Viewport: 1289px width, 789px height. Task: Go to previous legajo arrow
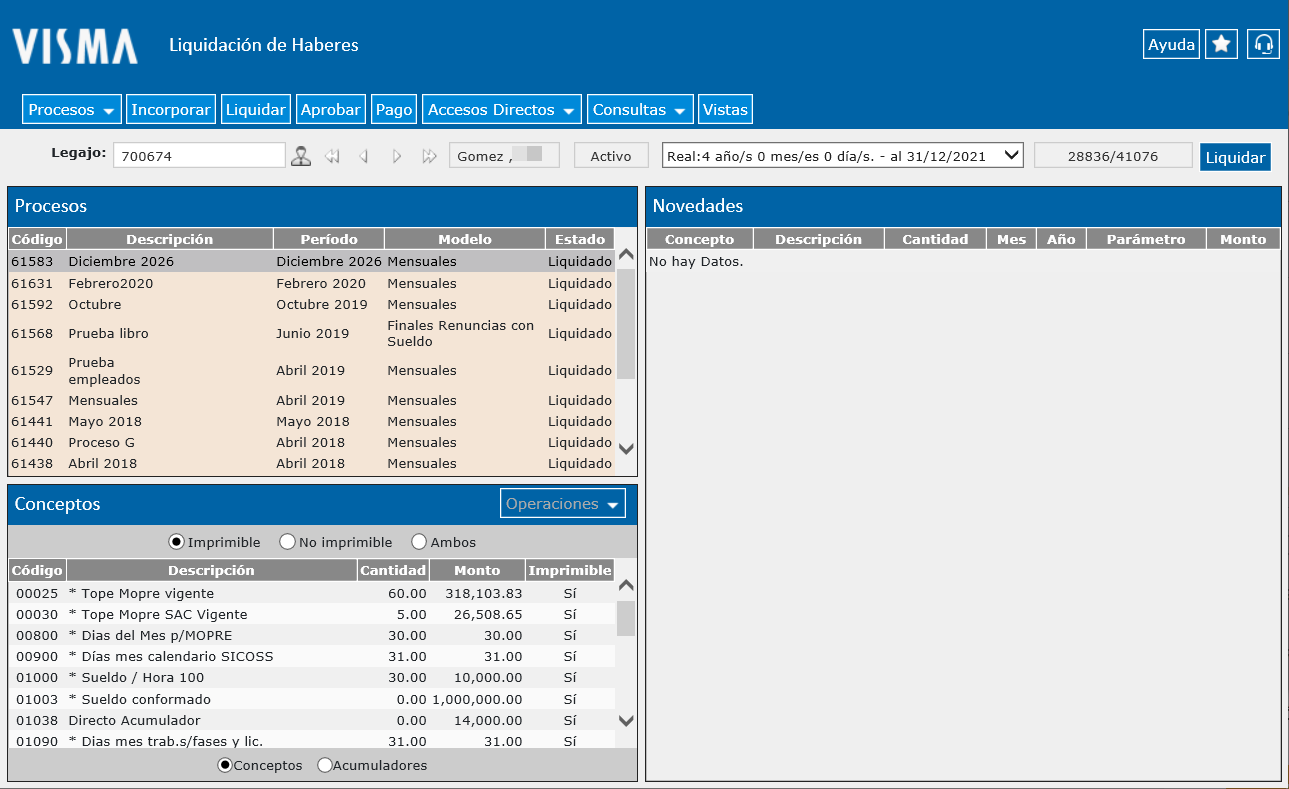[x=364, y=156]
